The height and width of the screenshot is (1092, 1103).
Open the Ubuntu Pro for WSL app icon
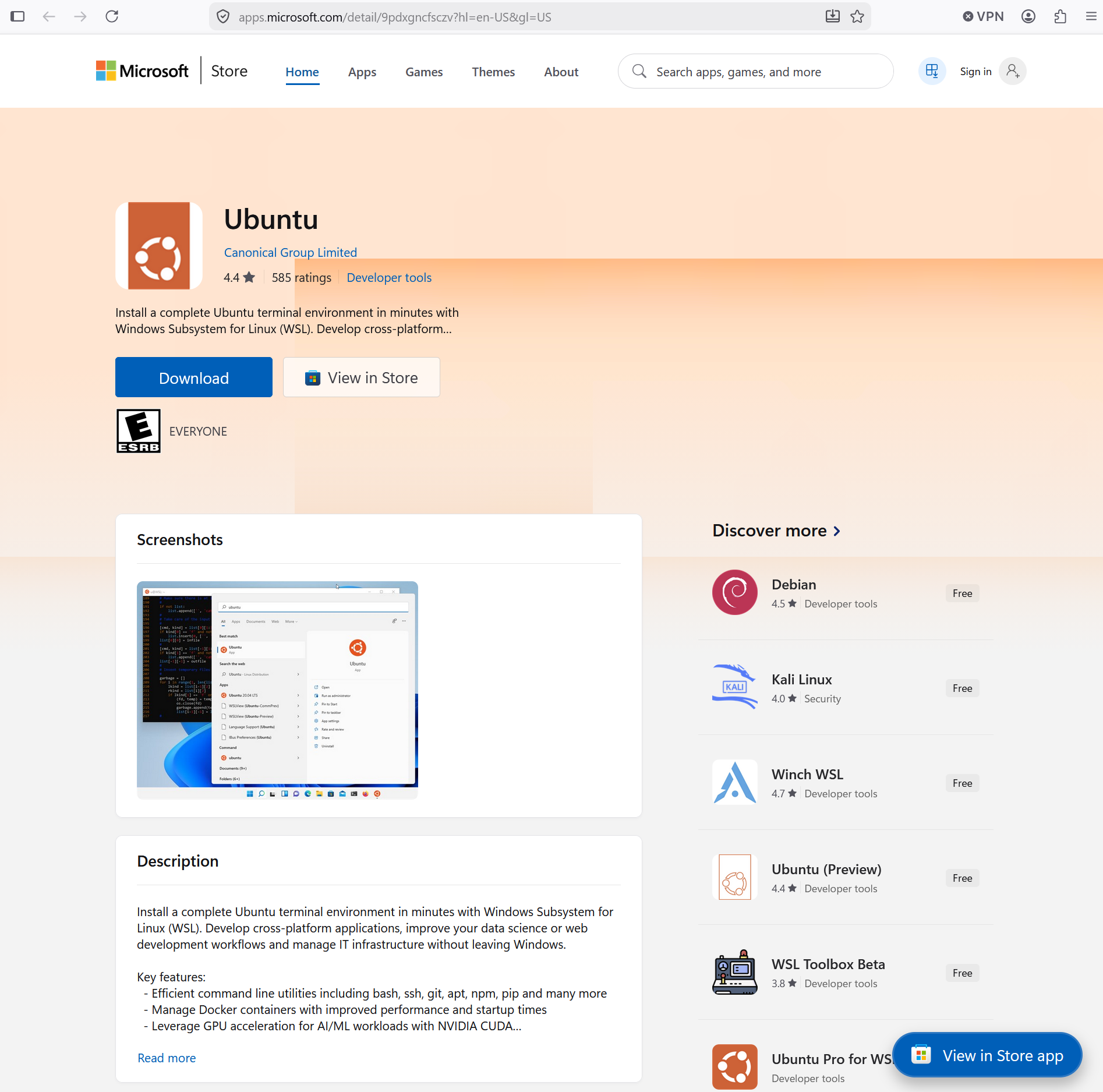coord(735,1067)
